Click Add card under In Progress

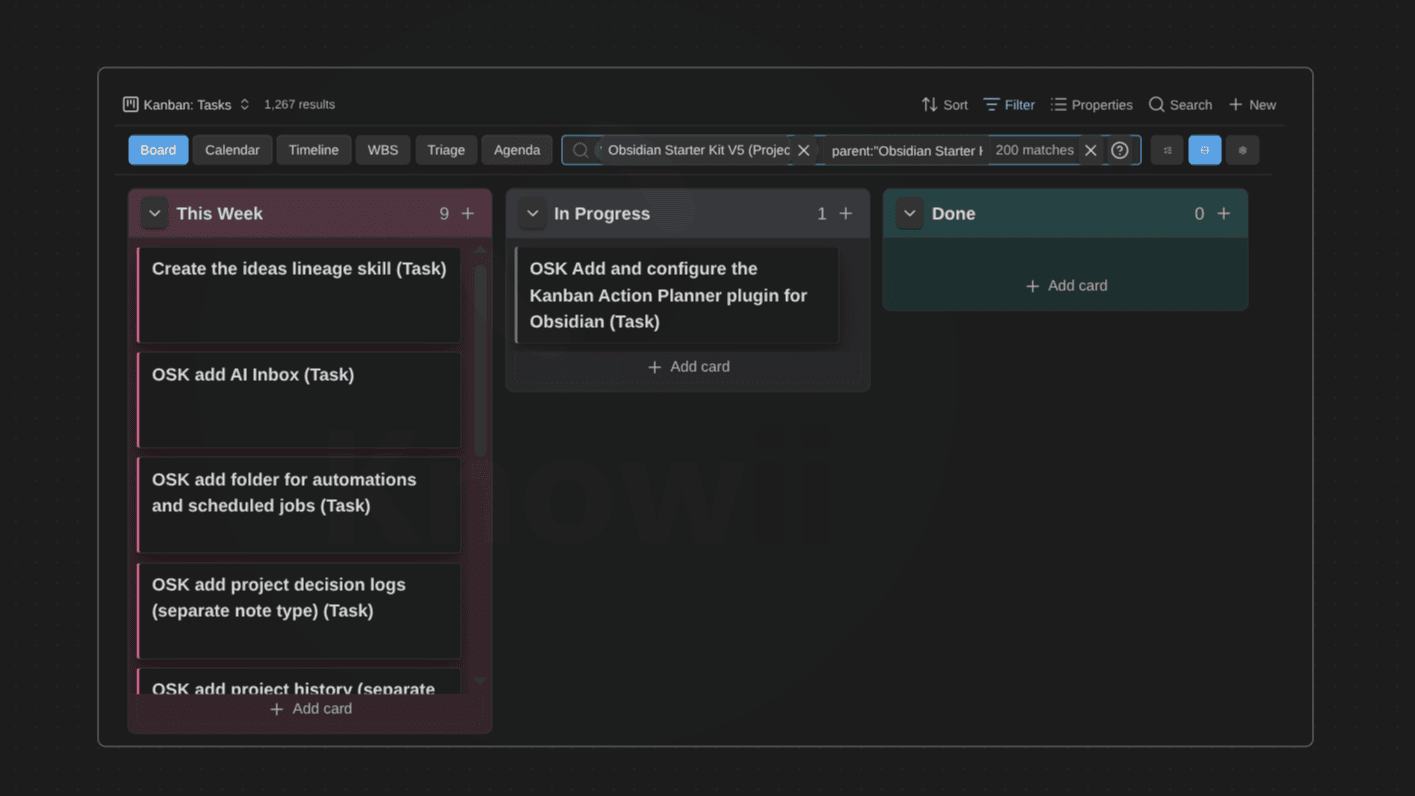click(688, 367)
